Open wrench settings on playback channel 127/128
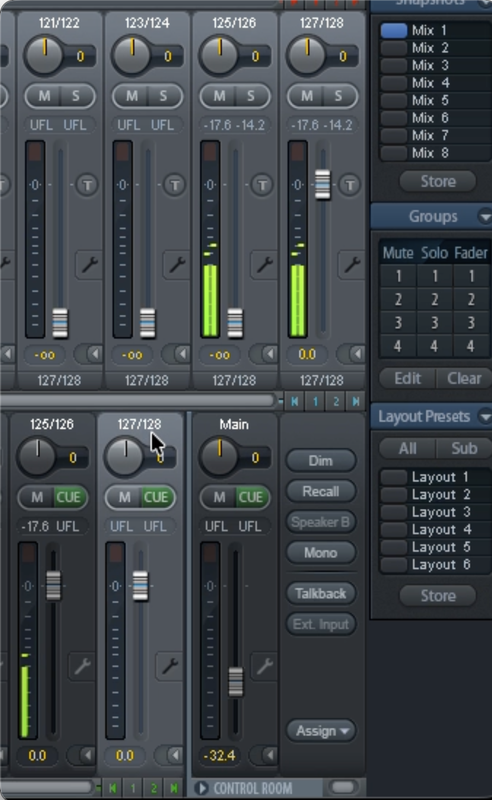The width and height of the screenshot is (492, 800). click(x=352, y=264)
